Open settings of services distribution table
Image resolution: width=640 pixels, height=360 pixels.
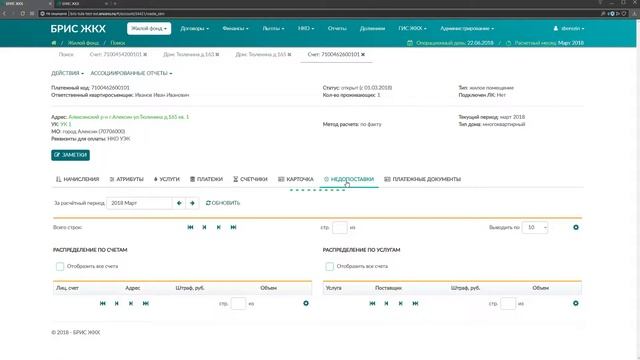tap(576, 303)
